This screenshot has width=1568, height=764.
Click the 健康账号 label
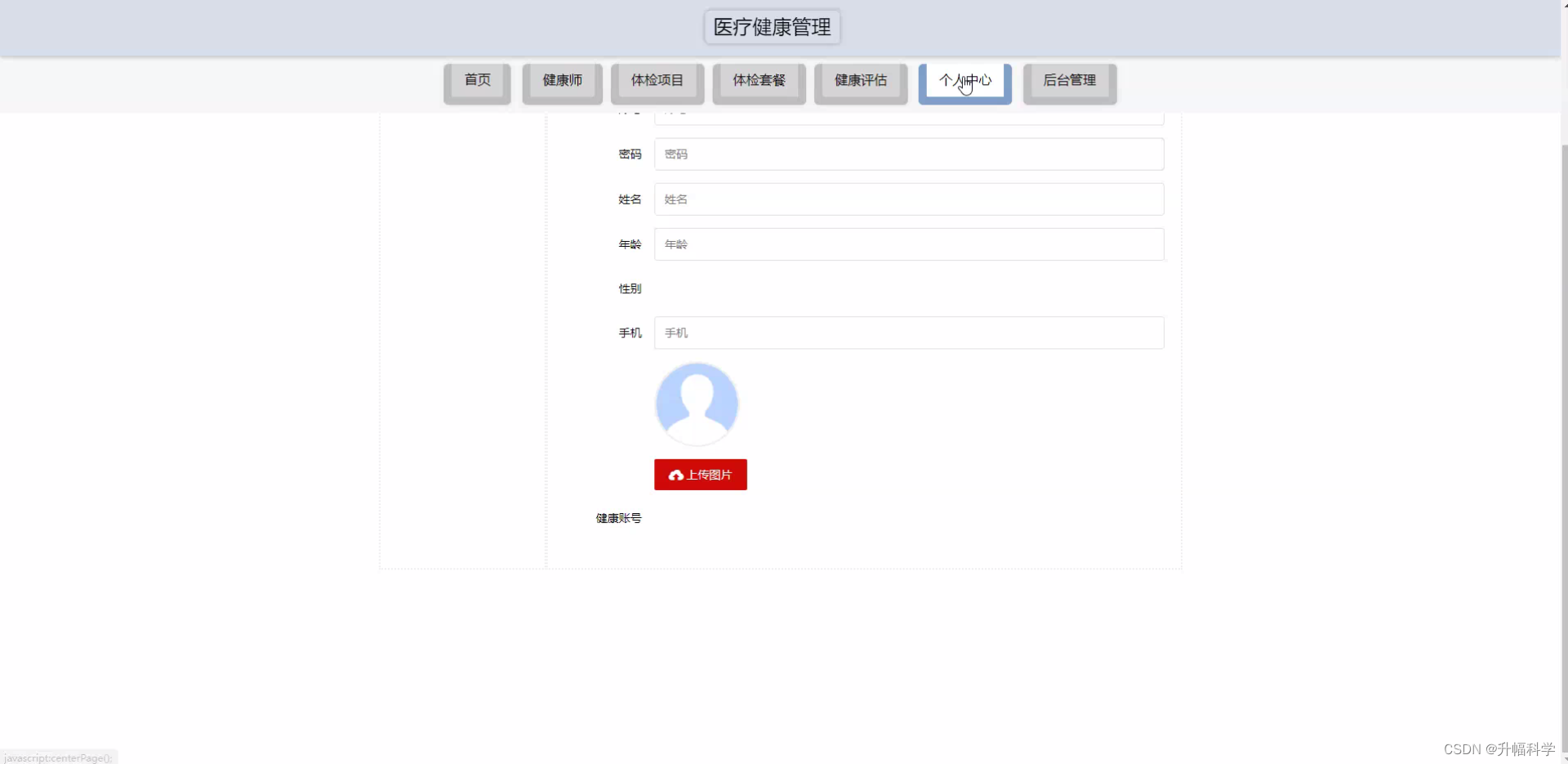(x=617, y=517)
